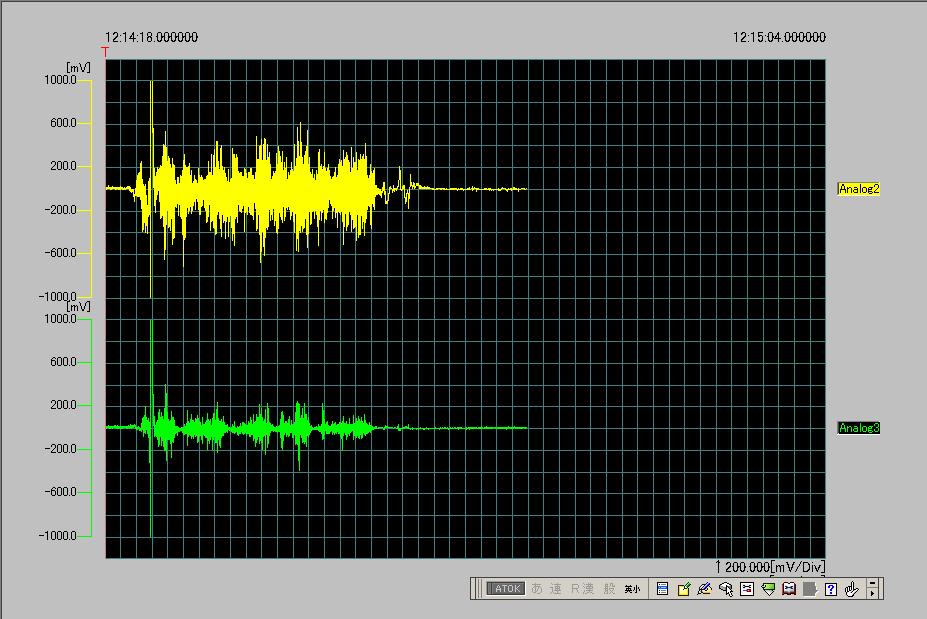The image size is (927, 619).
Task: Click the start time 12:14:18.000000
Action: [151, 37]
